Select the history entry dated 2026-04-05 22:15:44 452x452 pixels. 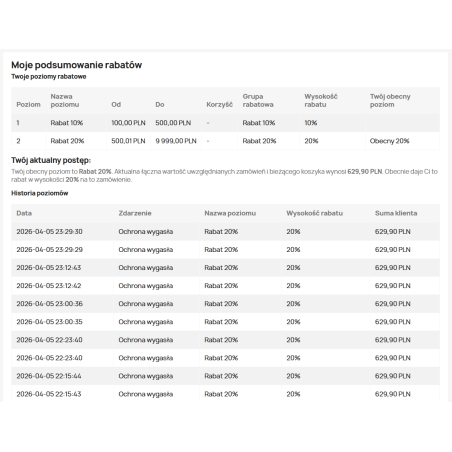tap(225, 376)
